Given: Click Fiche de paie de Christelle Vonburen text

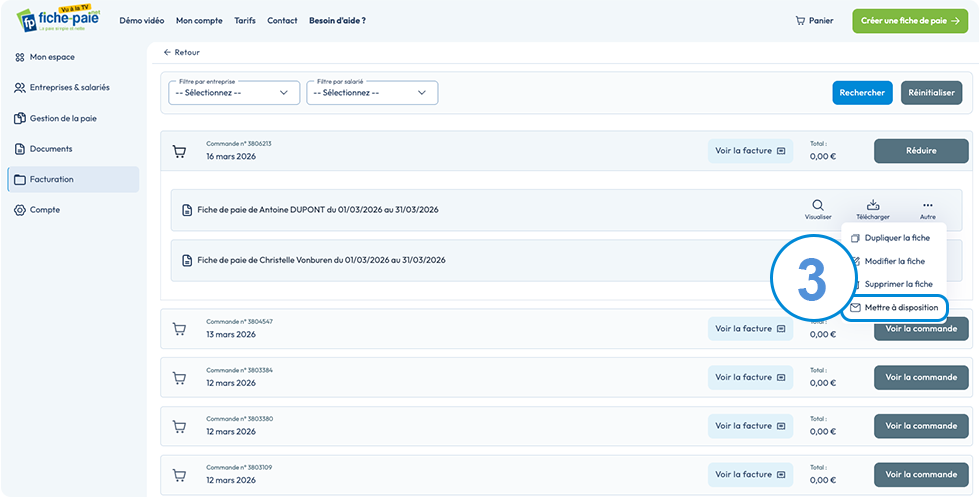Looking at the screenshot, I should pyautogui.click(x=321, y=261).
